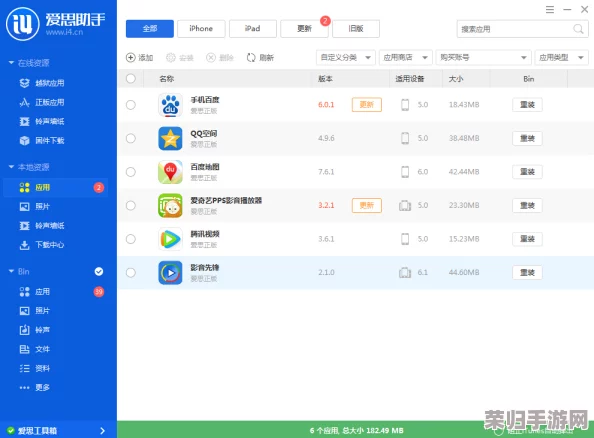Switch to the 旧版 tab
This screenshot has height=438, width=594.
[356, 29]
